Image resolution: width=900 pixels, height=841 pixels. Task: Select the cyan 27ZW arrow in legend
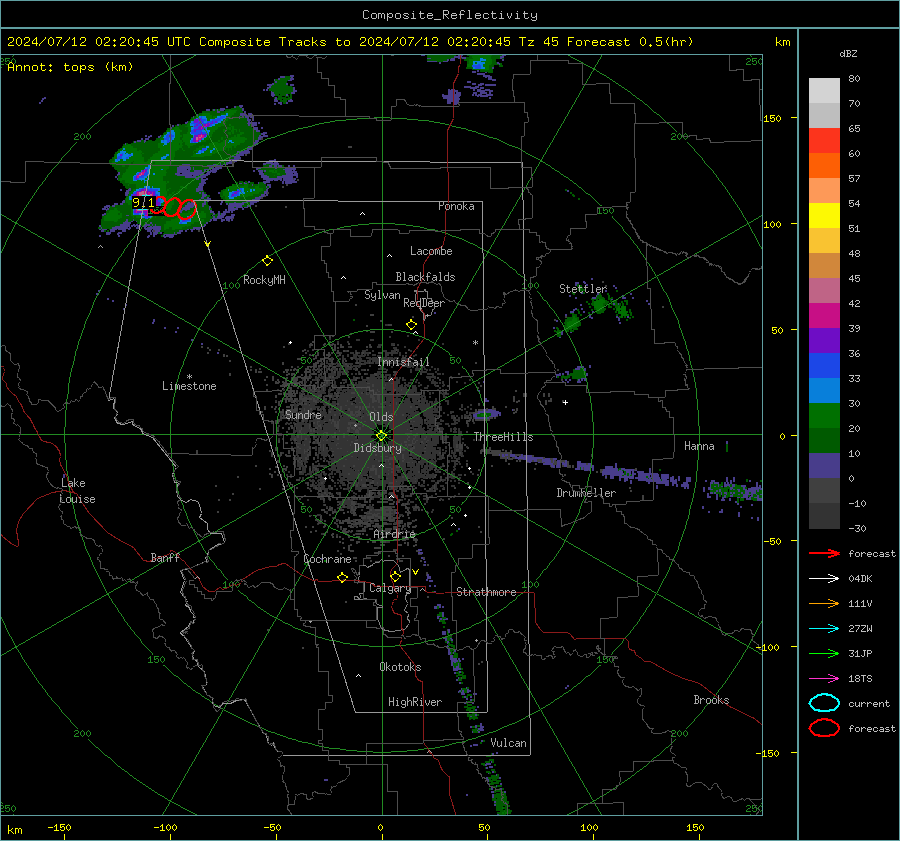click(824, 629)
